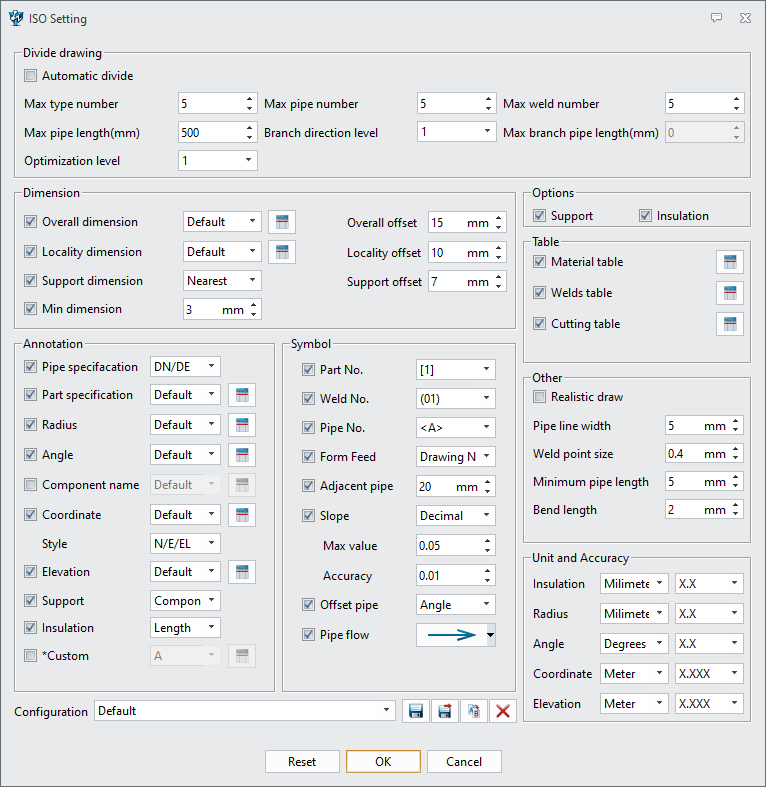766x787 pixels.
Task: Open Angle annotation table settings icon
Action: click(242, 455)
